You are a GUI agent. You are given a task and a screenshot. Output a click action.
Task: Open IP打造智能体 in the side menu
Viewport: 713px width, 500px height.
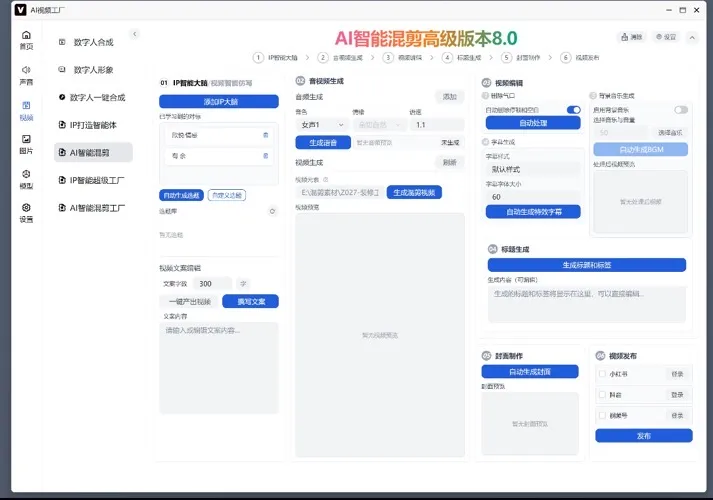coord(93,125)
